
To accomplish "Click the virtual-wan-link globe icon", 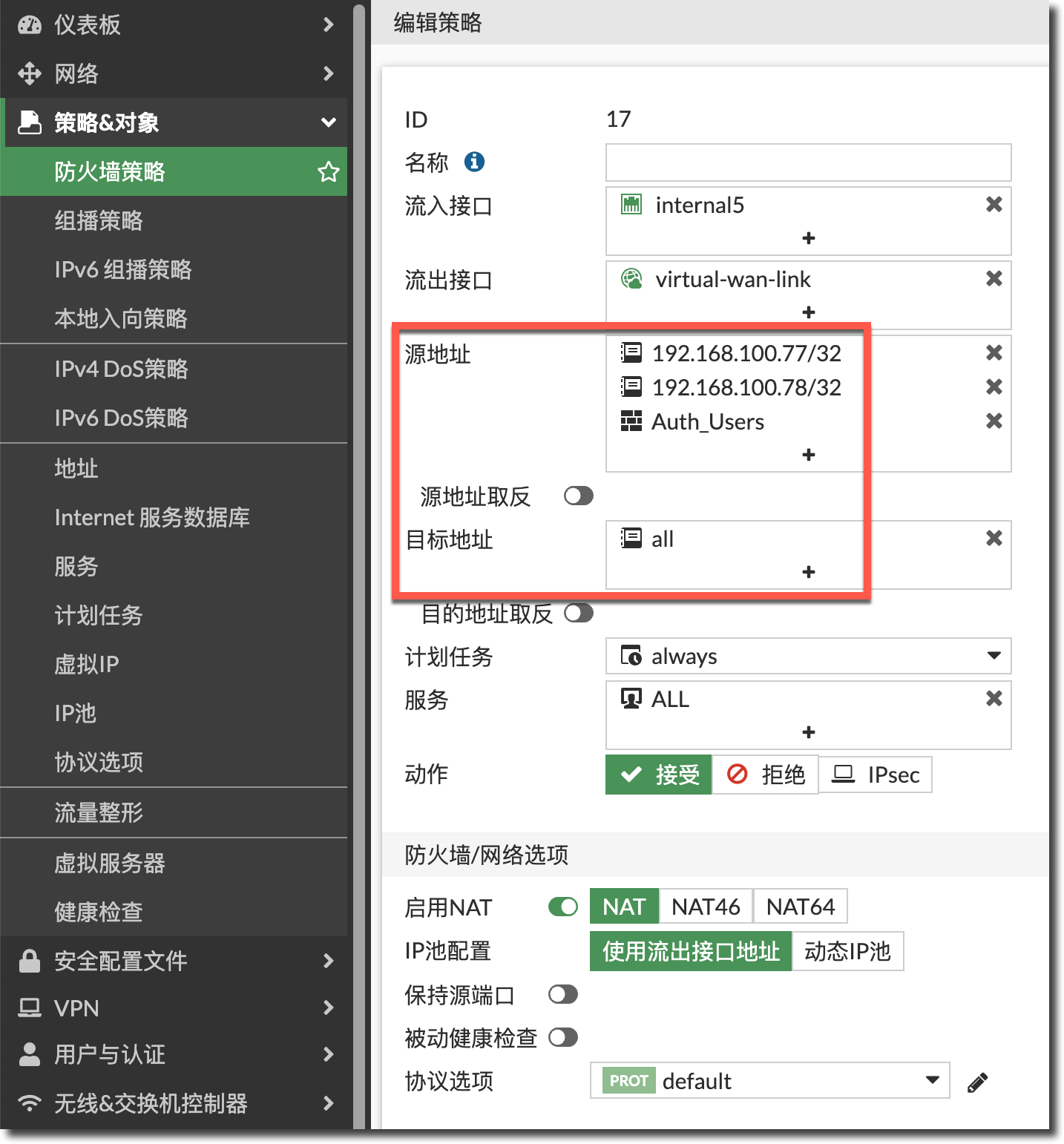I will tap(631, 279).
